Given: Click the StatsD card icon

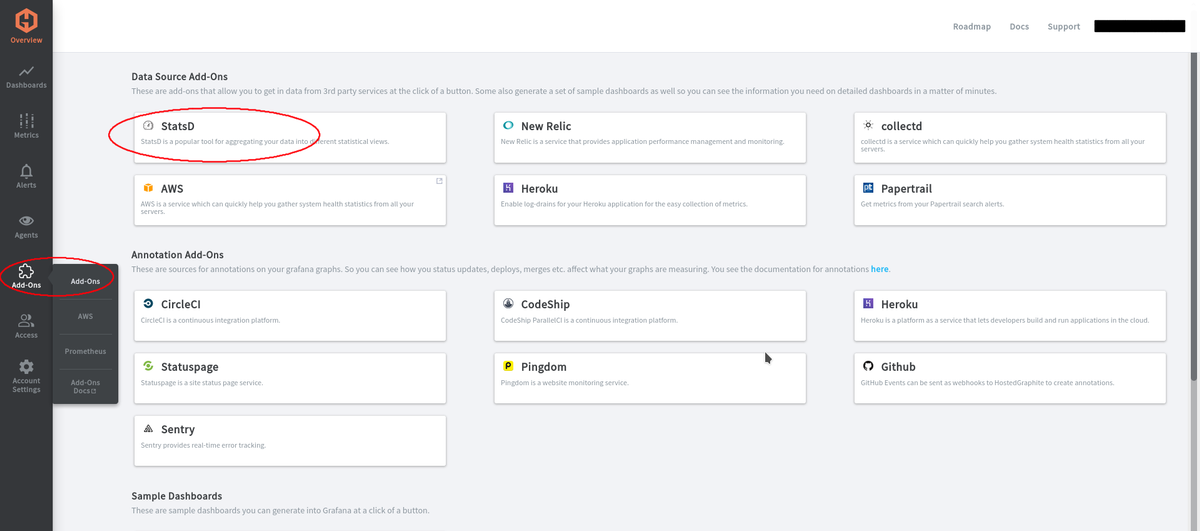Looking at the screenshot, I should (x=148, y=126).
